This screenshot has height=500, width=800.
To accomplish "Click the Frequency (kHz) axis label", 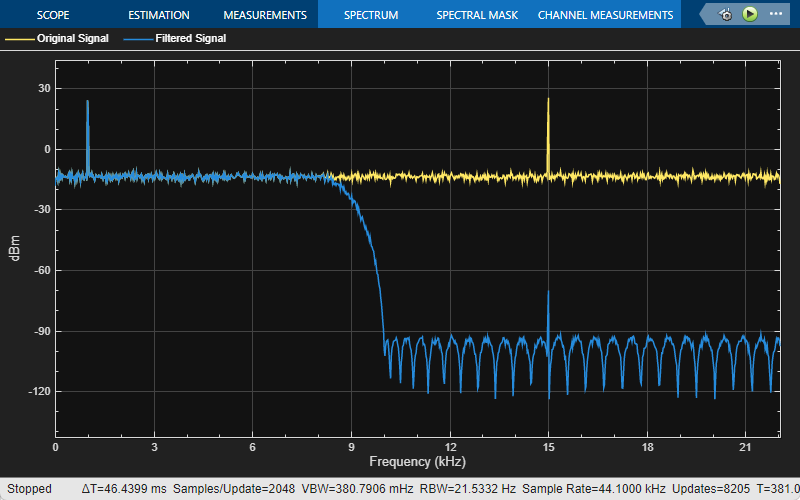I will 417,462.
